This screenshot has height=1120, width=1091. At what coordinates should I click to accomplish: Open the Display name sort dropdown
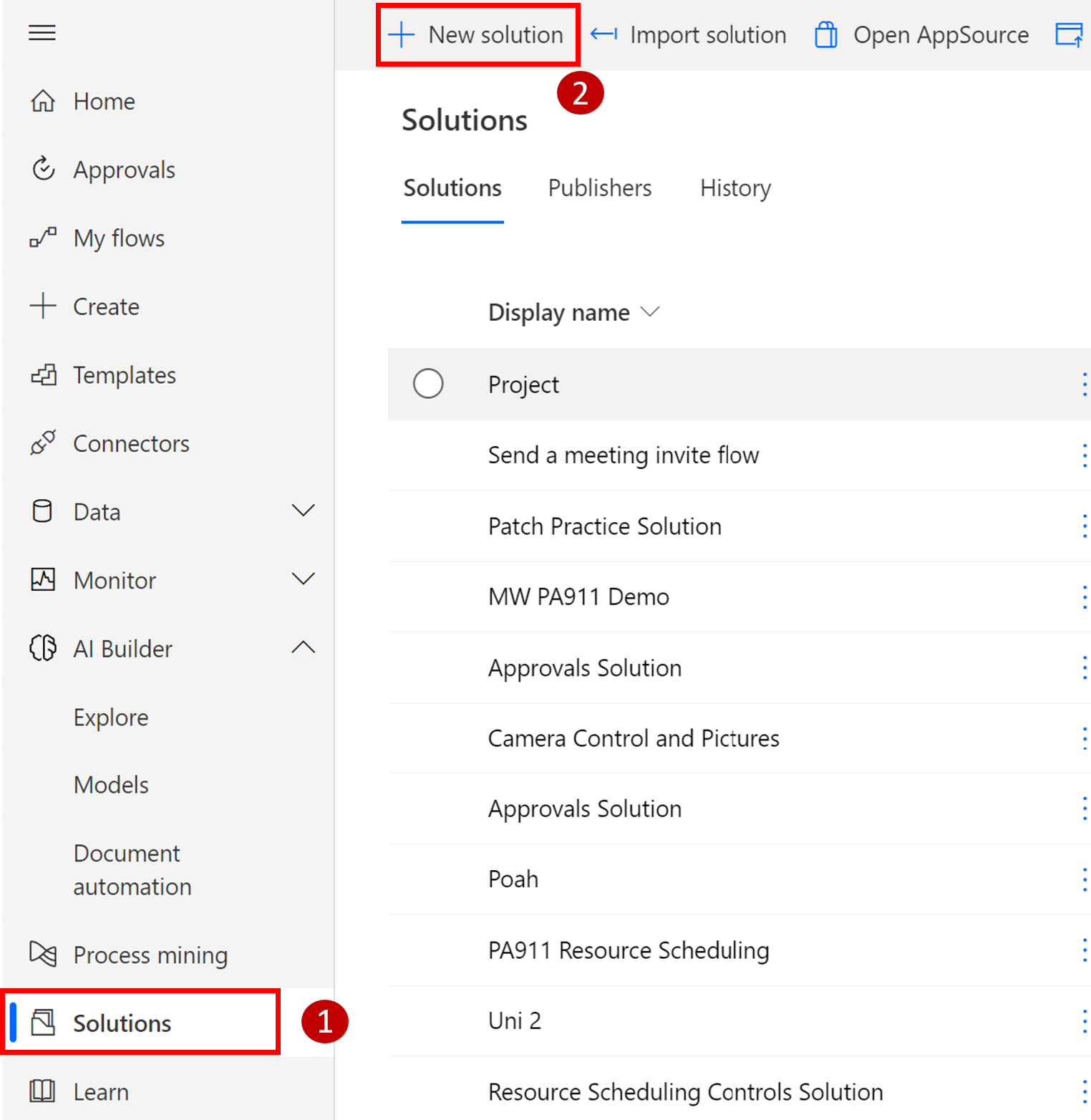point(650,312)
